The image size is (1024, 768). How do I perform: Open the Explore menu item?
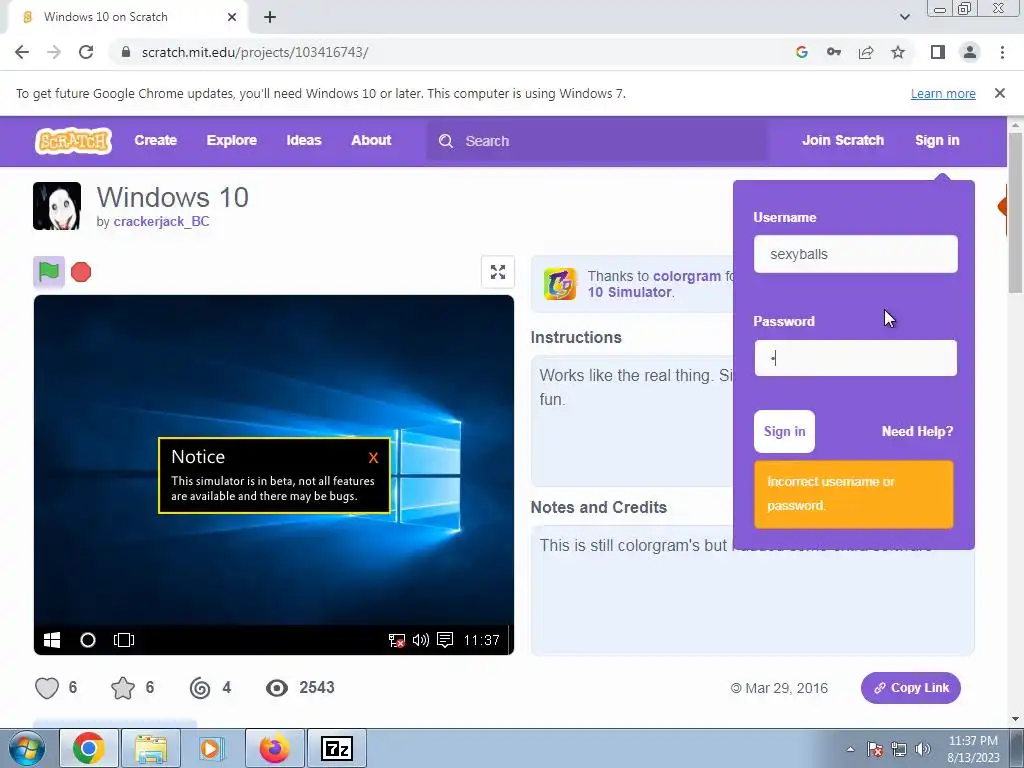[x=232, y=140]
